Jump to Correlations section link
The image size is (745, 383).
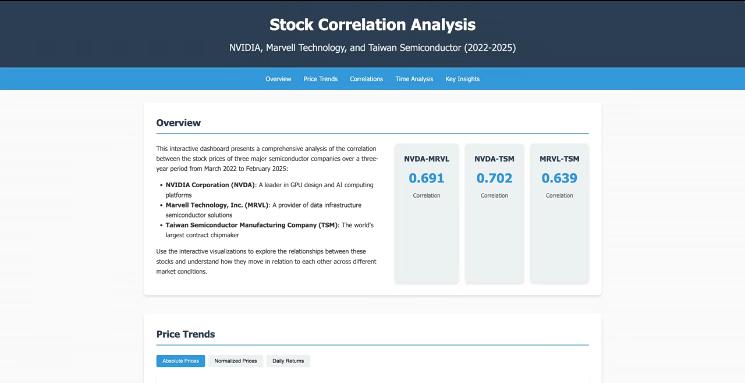click(366, 79)
